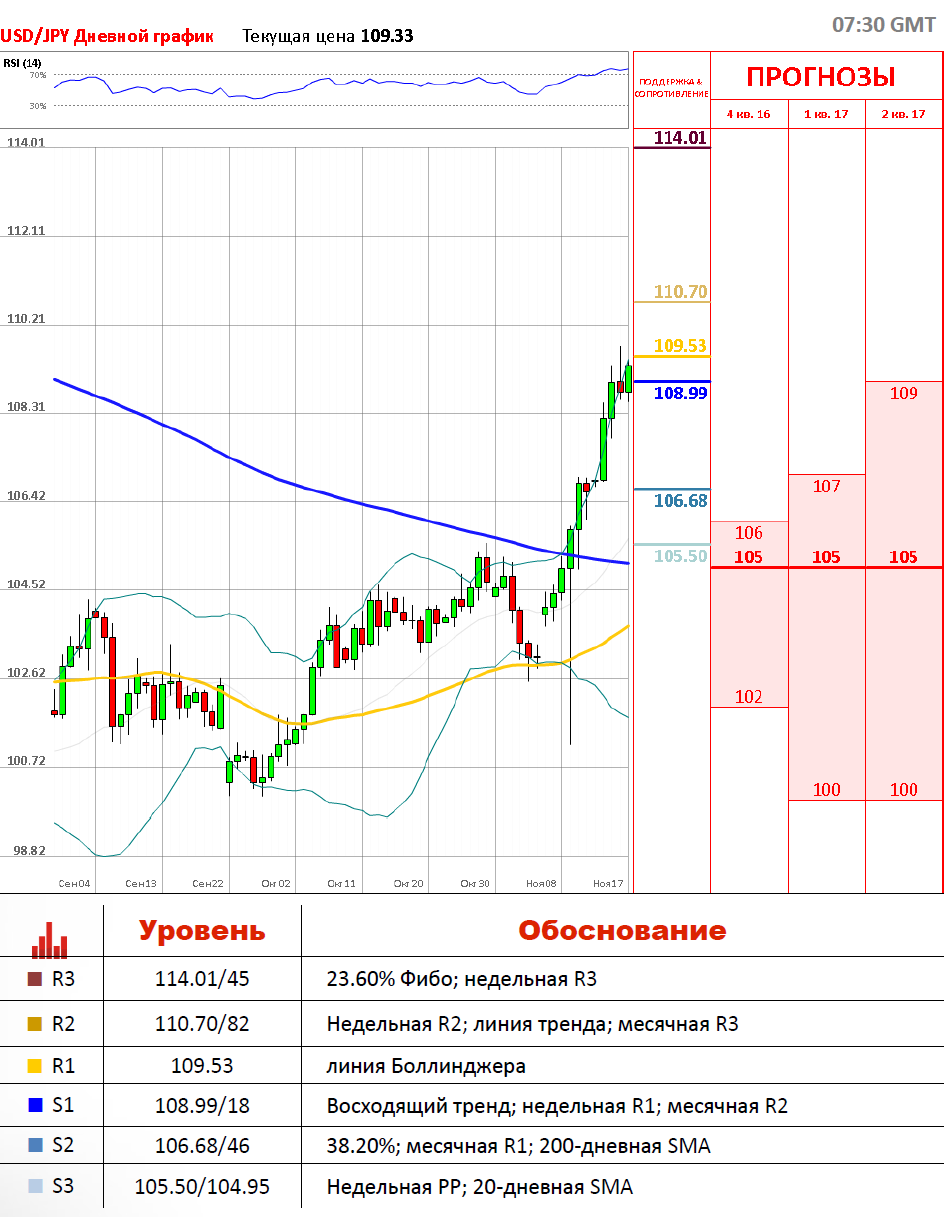Click the 114.01 resistance level label
The height and width of the screenshot is (1217, 947).
680,138
